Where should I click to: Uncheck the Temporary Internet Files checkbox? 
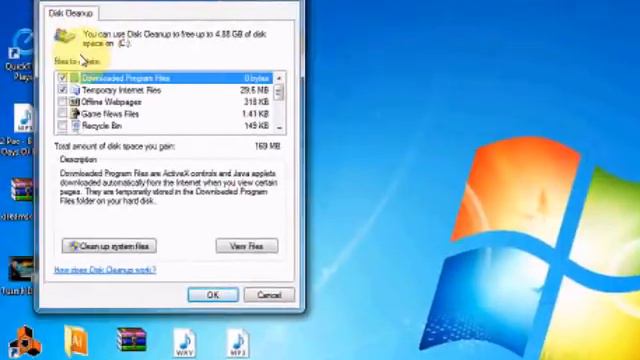pos(62,89)
